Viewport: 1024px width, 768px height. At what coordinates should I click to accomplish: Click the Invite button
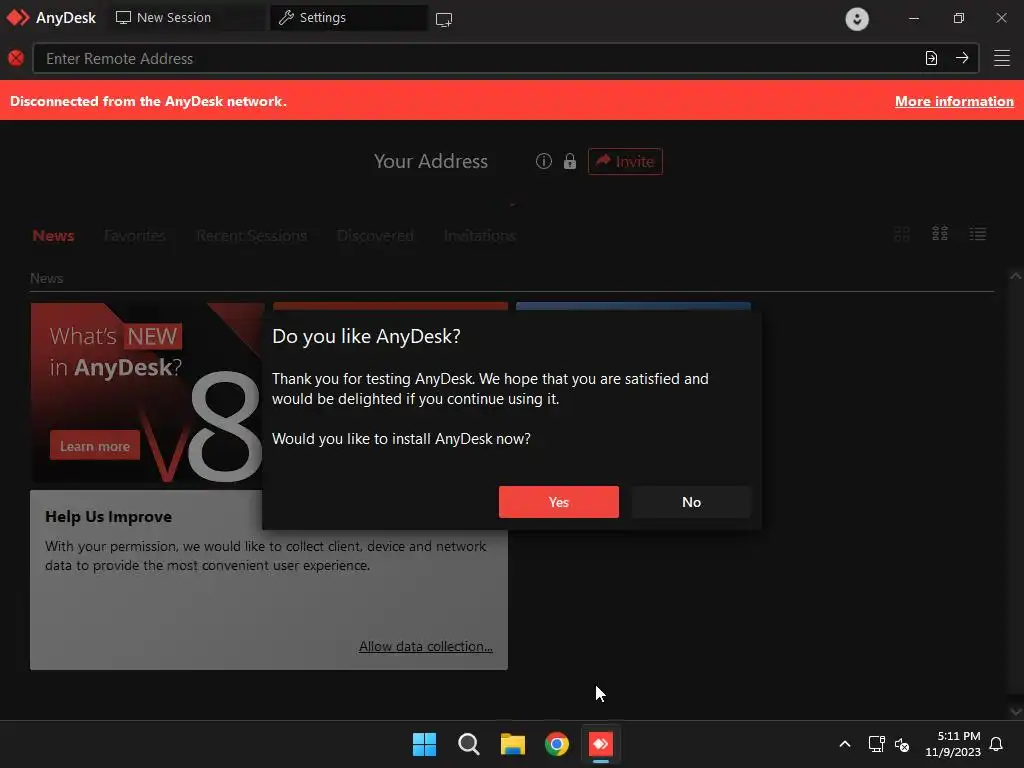625,161
